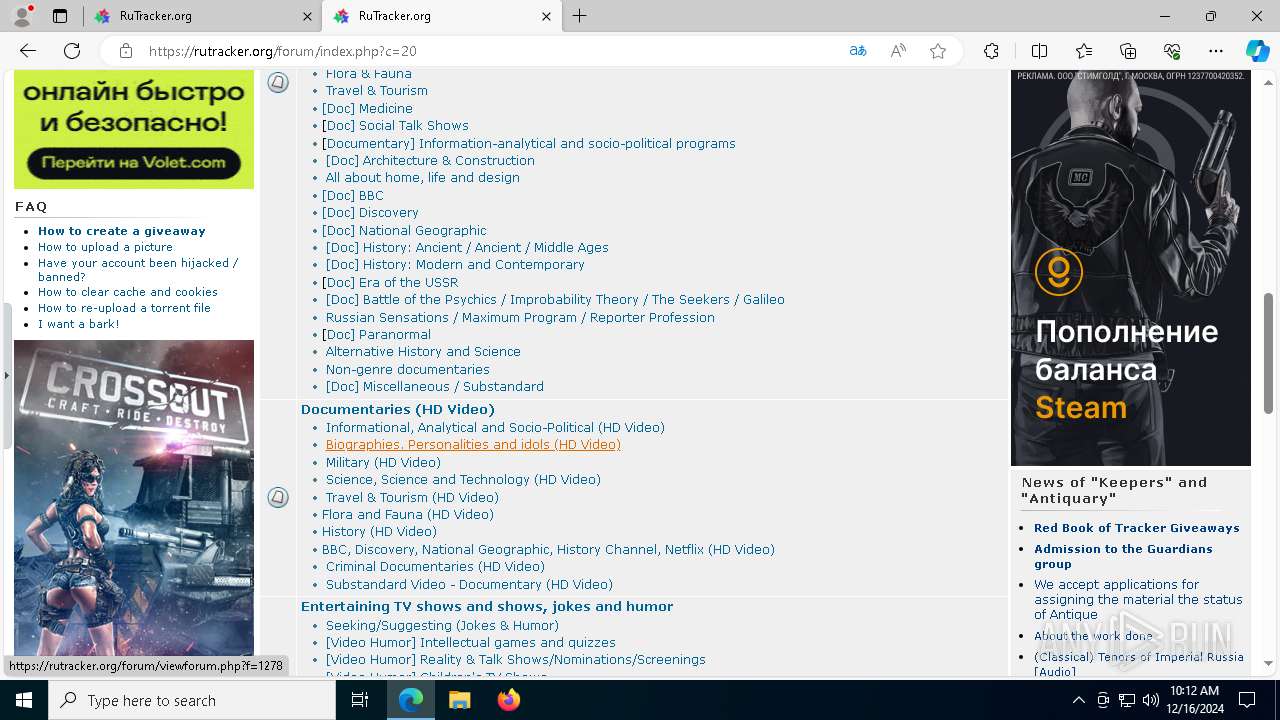Open Entertaining TV shows and shows link
1280x720 pixels.
tap(487, 606)
